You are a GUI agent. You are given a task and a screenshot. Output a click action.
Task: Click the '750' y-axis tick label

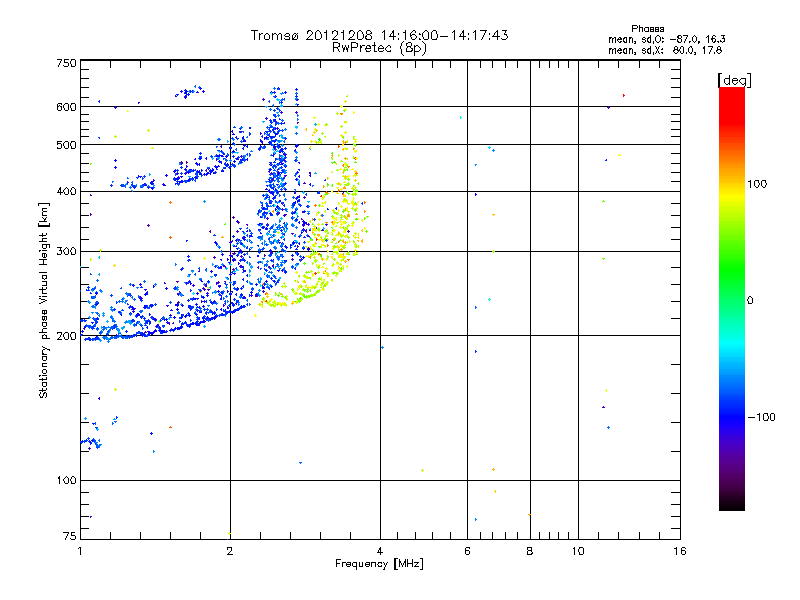66,63
